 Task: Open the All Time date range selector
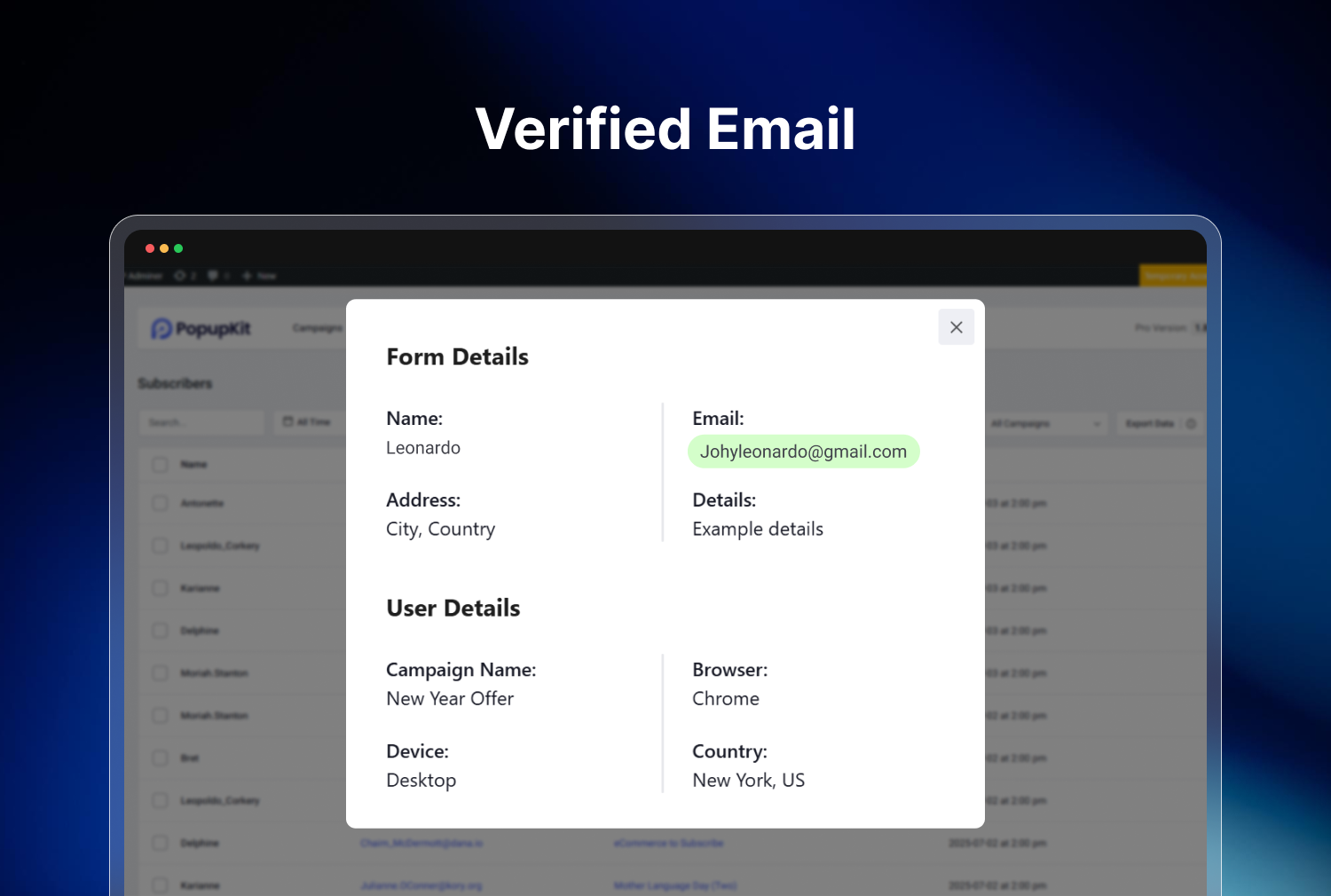tap(309, 422)
